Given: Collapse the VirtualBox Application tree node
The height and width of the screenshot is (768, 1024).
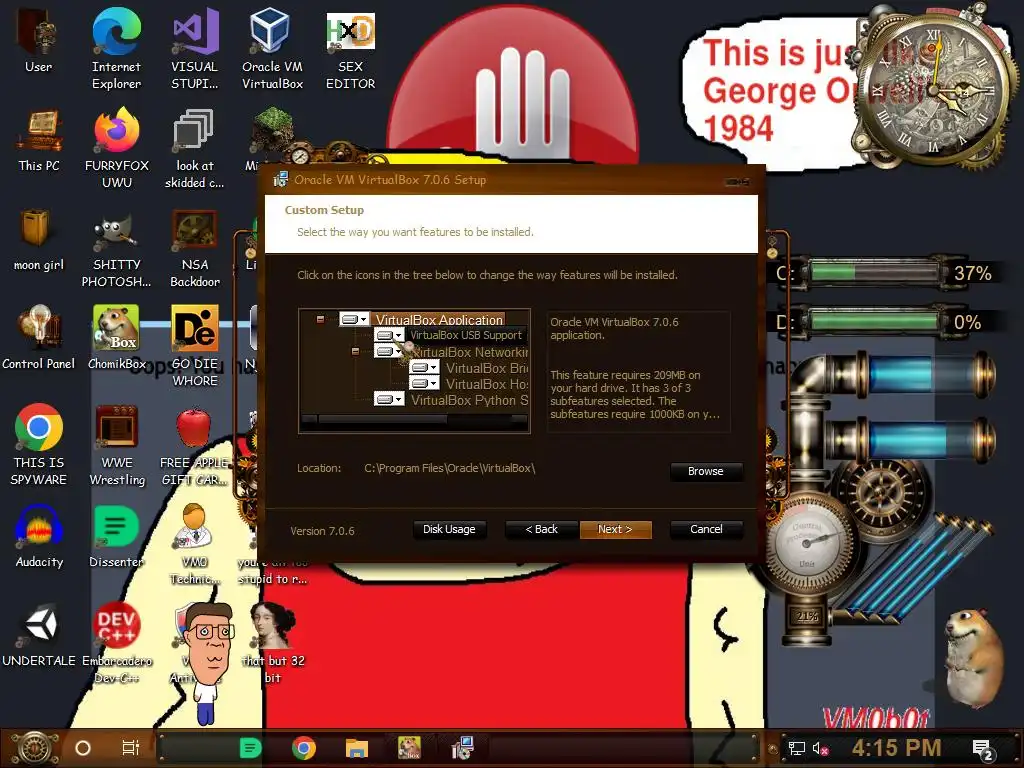Looking at the screenshot, I should click(321, 319).
